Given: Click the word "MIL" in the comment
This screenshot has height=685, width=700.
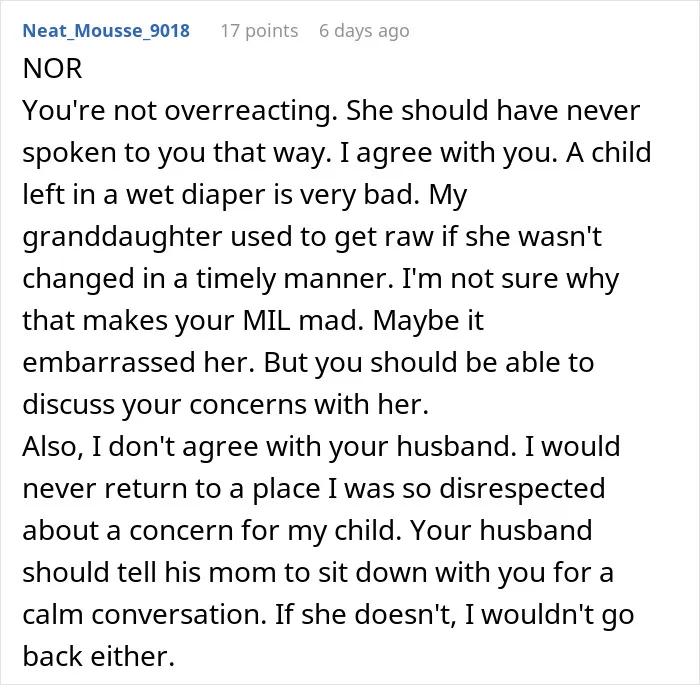Looking at the screenshot, I should (x=266, y=320).
